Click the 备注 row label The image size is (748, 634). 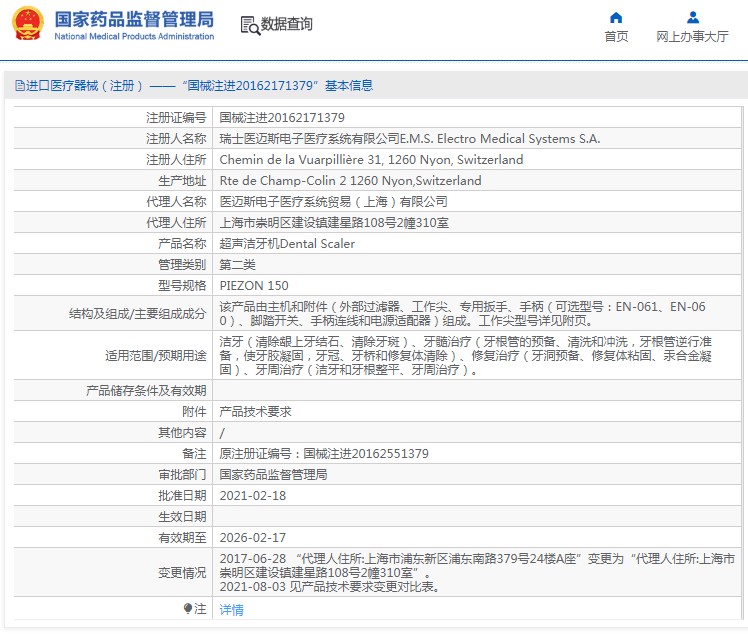tap(194, 453)
